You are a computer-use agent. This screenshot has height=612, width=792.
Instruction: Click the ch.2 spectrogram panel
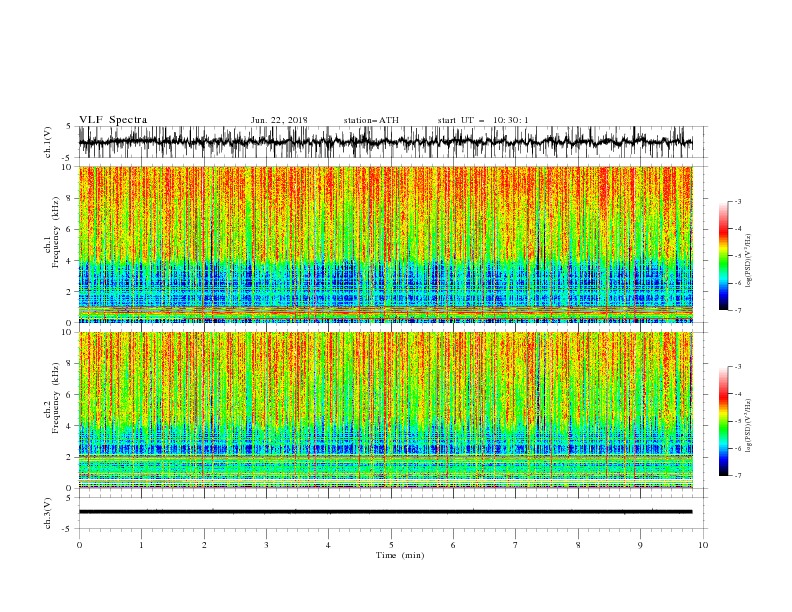(x=385, y=410)
